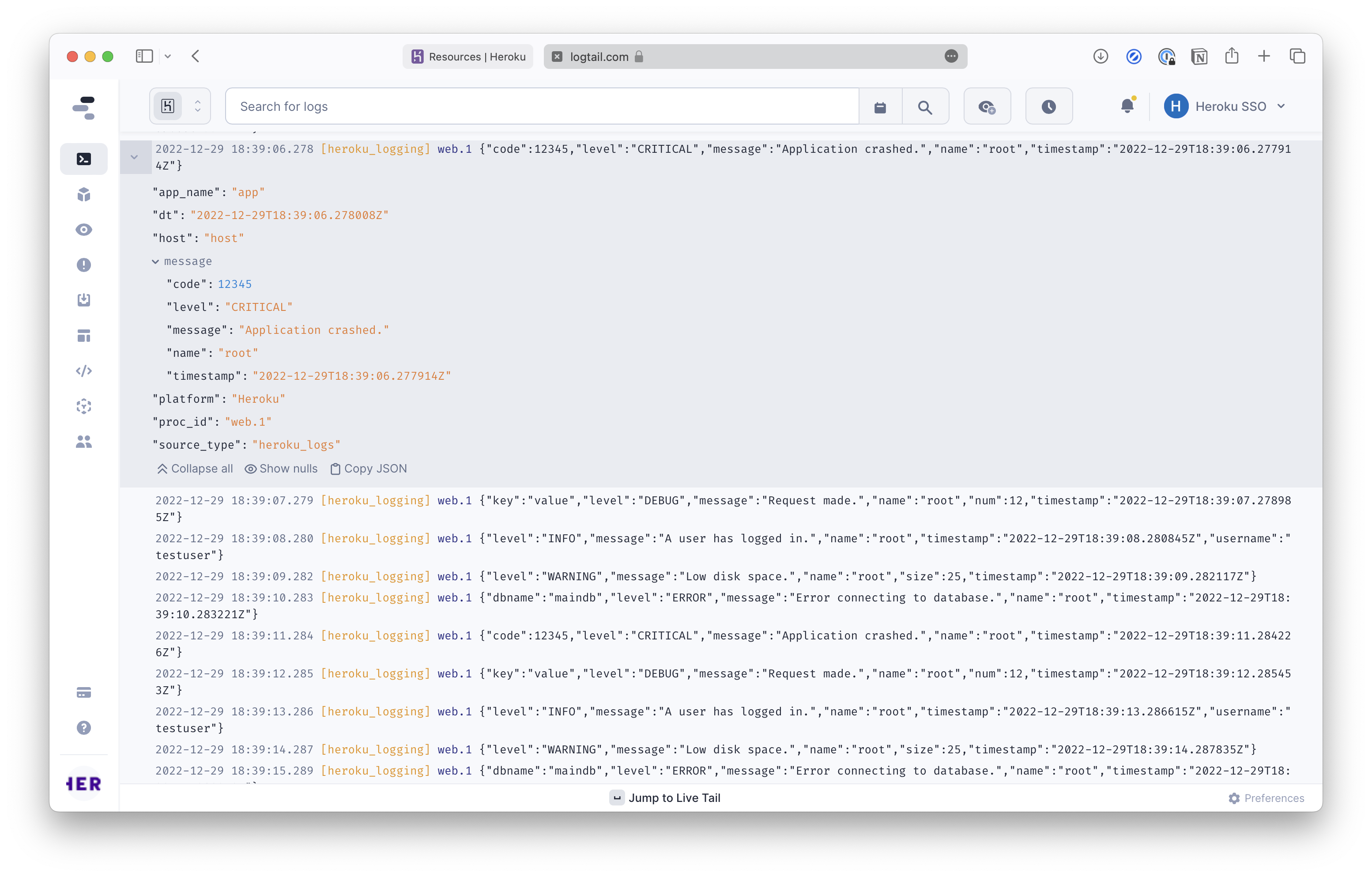
Task: Click the magnifier search button
Action: [x=925, y=106]
